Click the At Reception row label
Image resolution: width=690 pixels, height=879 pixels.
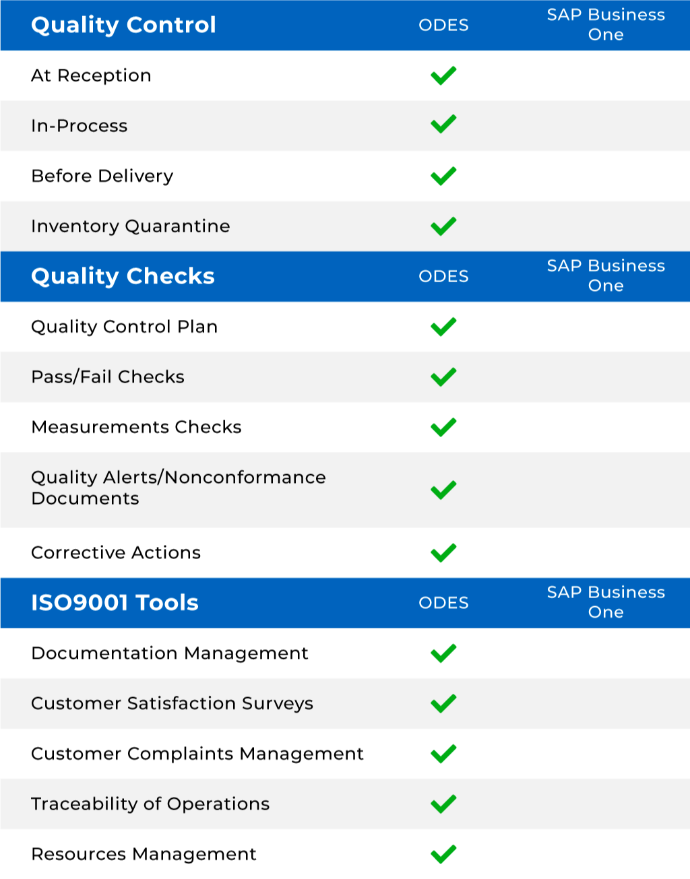coord(91,76)
